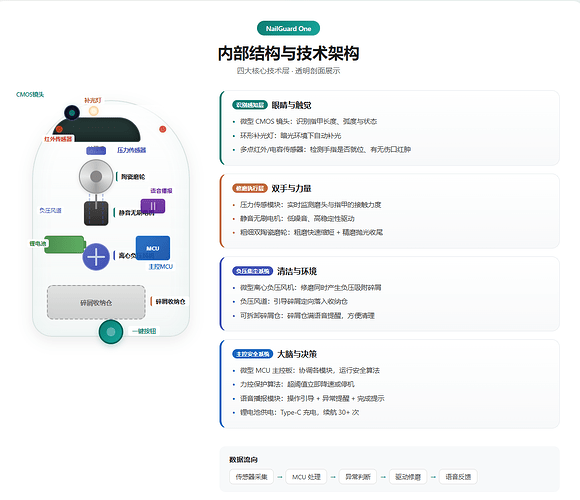Click the blue '主控安全系统' badge

point(253,354)
